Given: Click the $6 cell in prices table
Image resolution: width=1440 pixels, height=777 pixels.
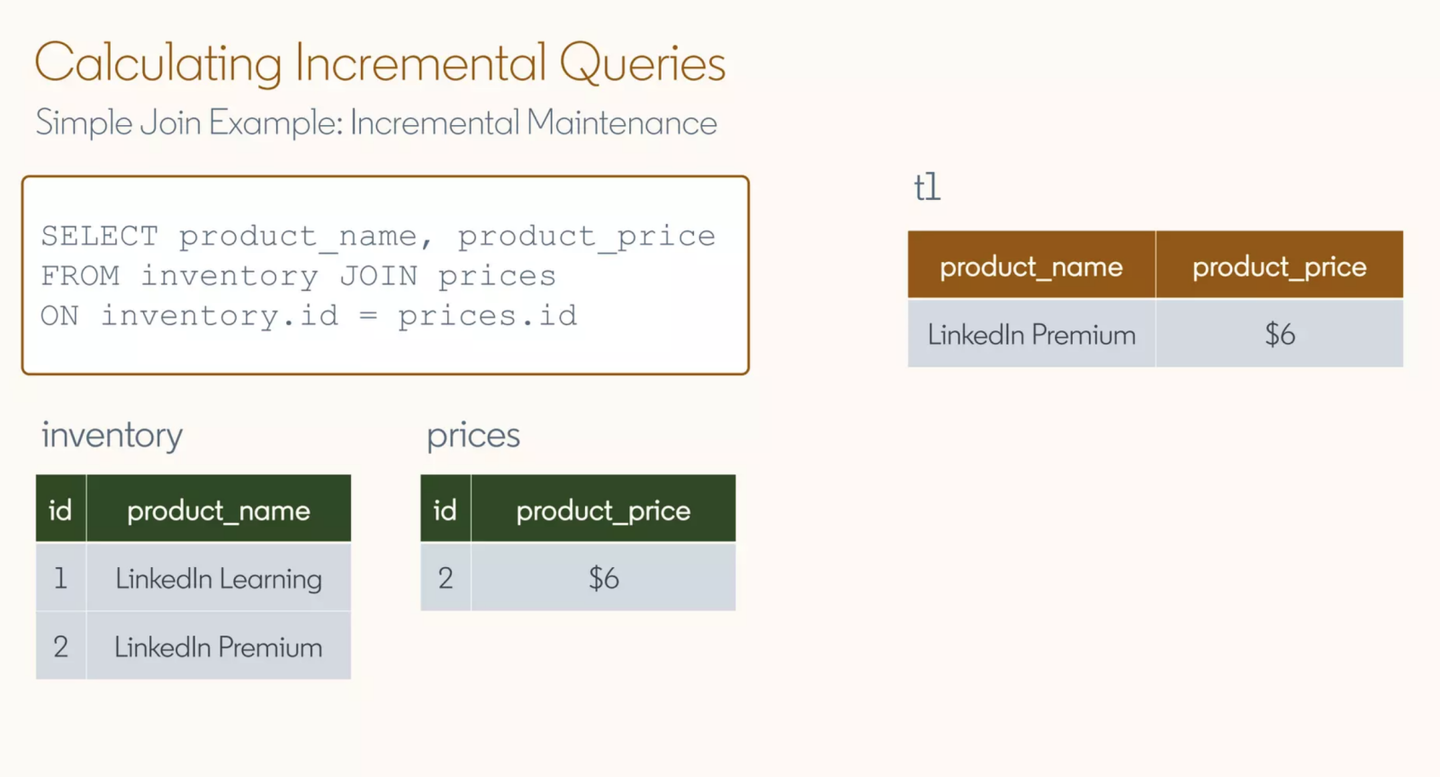Looking at the screenshot, I should 603,577.
